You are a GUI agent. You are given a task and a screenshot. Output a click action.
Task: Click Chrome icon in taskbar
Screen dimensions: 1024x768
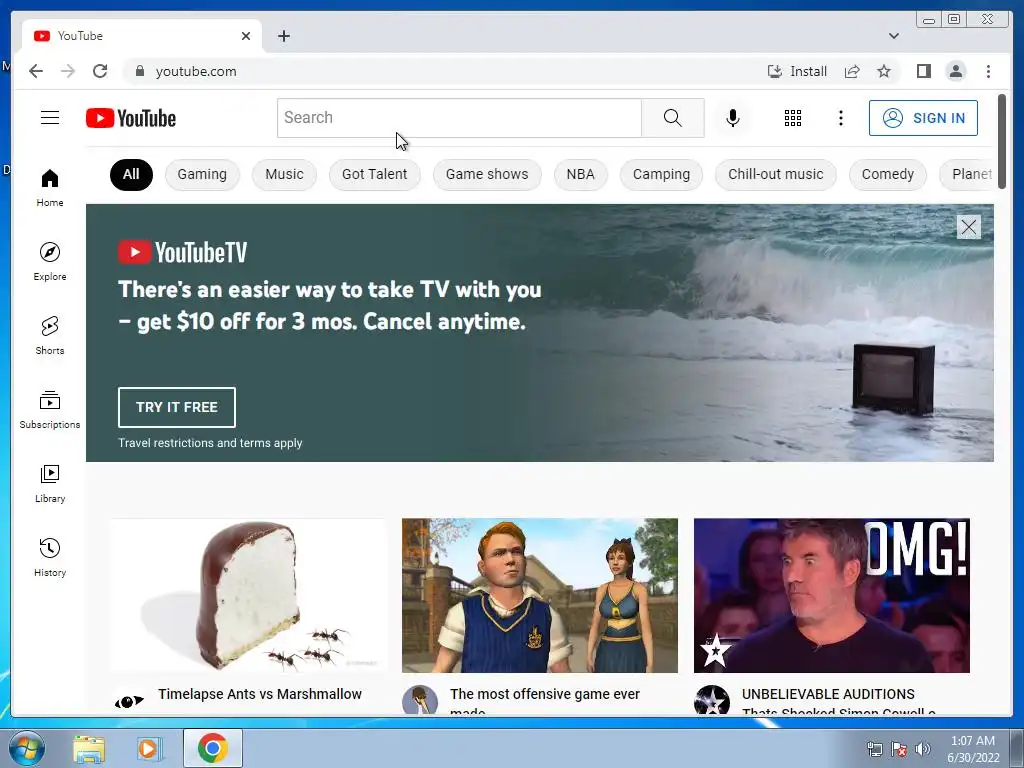212,748
